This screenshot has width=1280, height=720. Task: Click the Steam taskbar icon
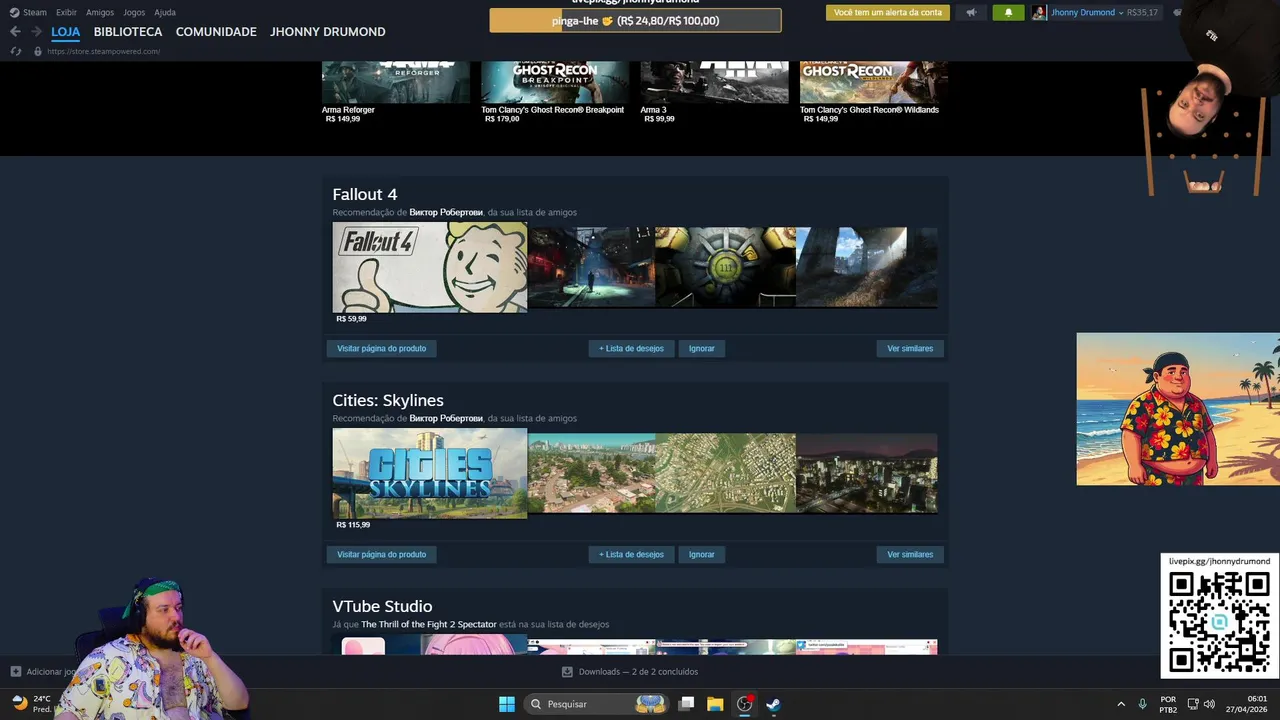[x=773, y=704]
